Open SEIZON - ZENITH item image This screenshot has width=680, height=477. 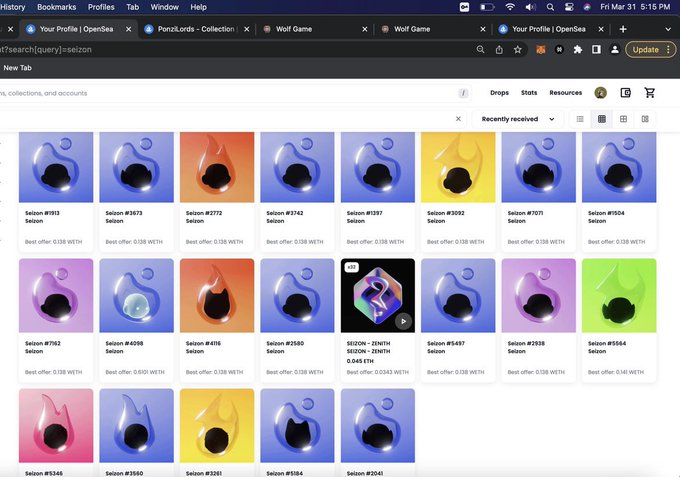click(378, 296)
